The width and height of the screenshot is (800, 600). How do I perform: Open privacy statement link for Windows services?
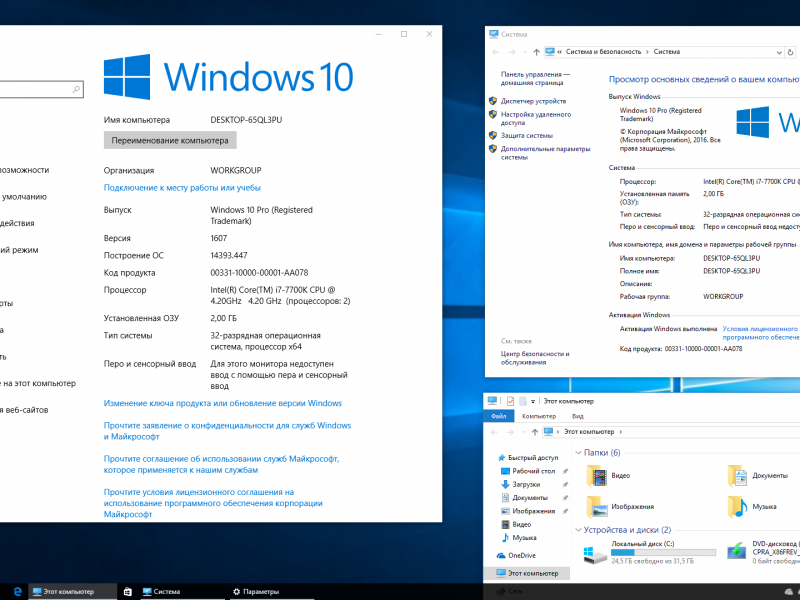tap(228, 431)
